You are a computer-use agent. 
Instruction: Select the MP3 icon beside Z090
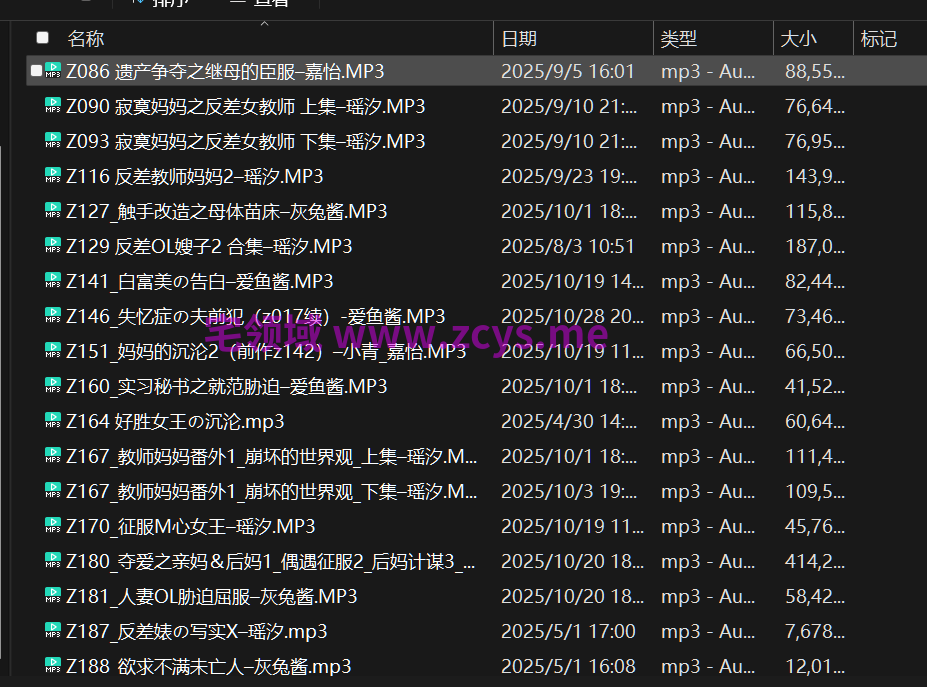pyautogui.click(x=53, y=105)
